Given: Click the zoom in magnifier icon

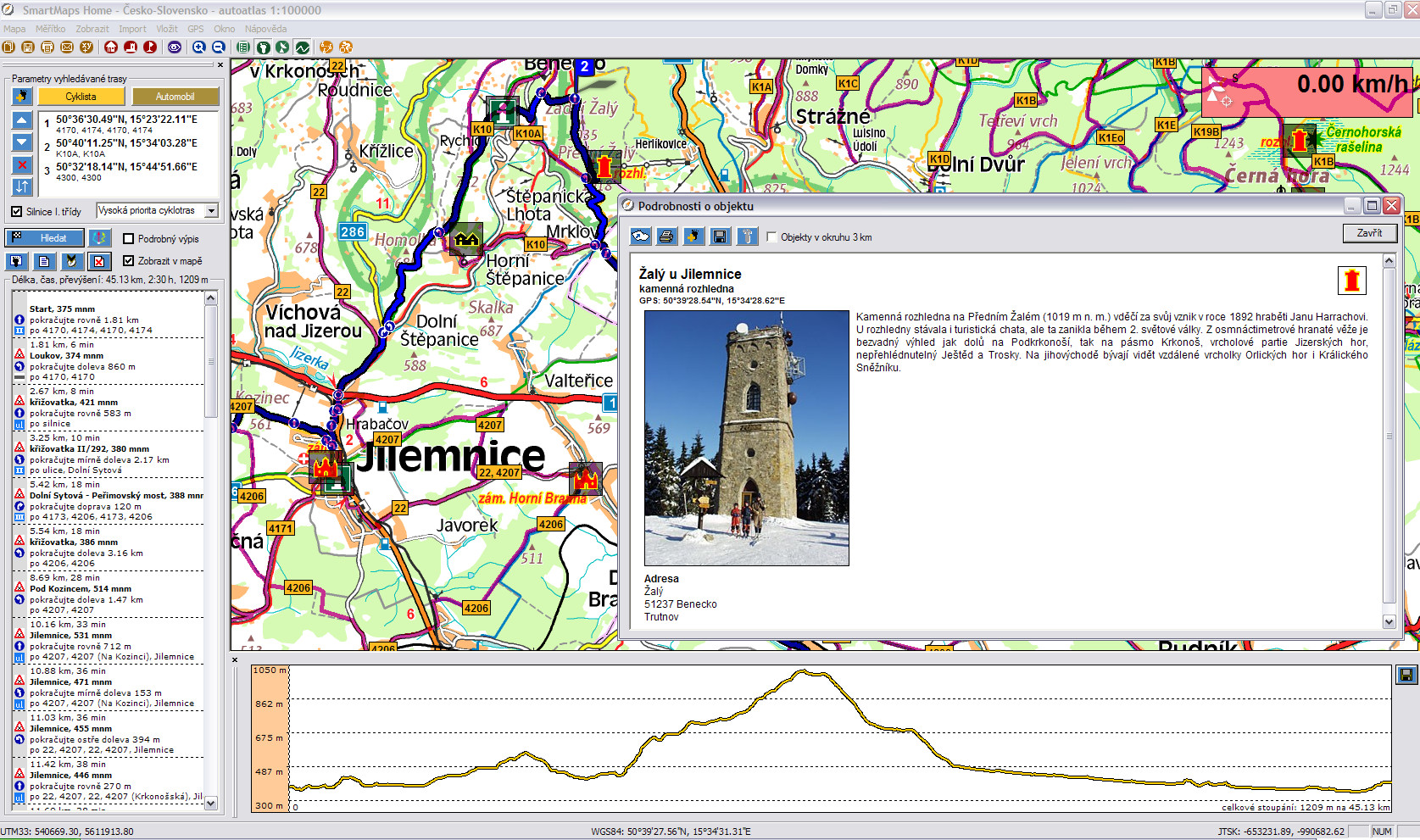Looking at the screenshot, I should point(199,47).
